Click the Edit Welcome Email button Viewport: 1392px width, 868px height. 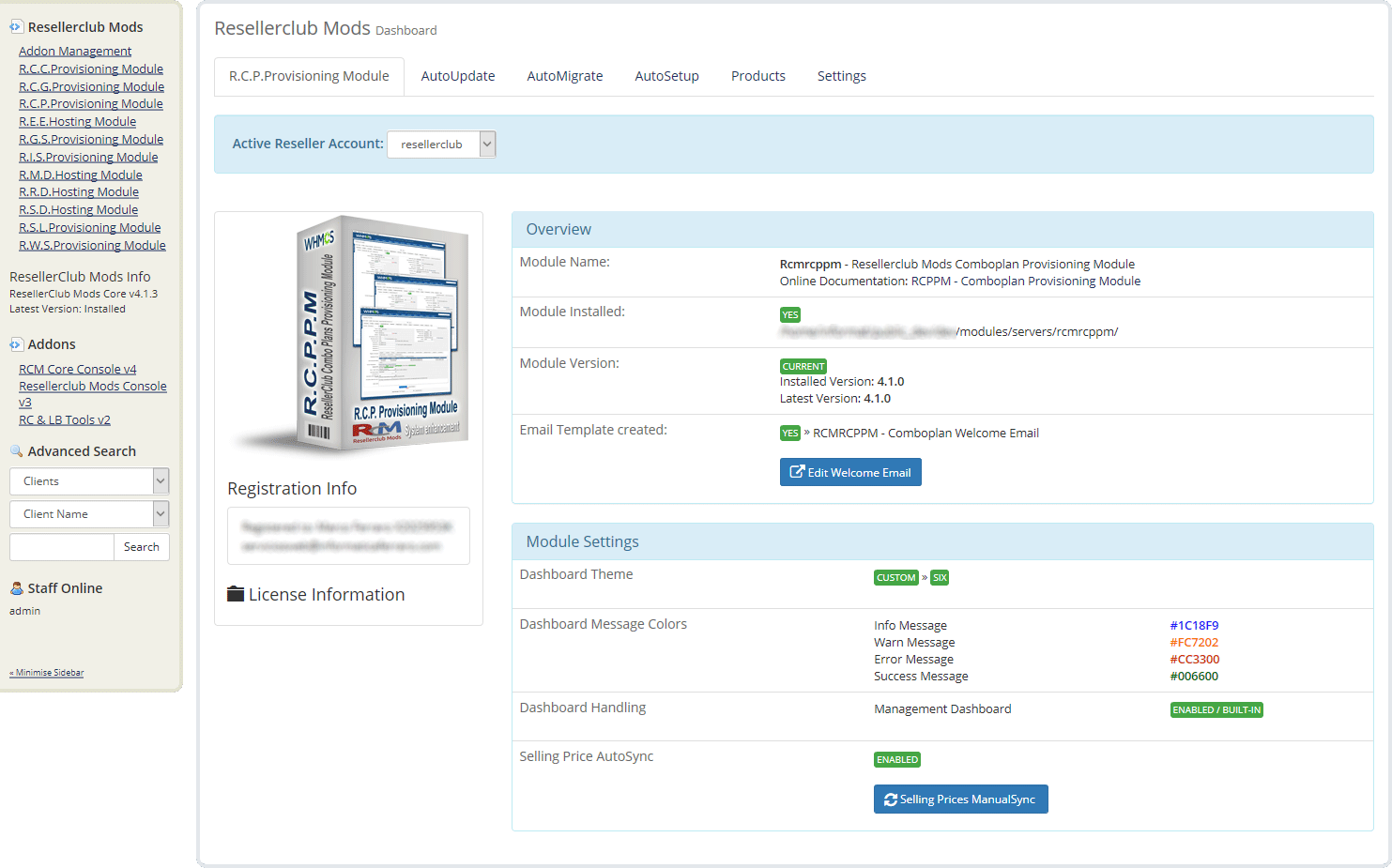point(850,472)
